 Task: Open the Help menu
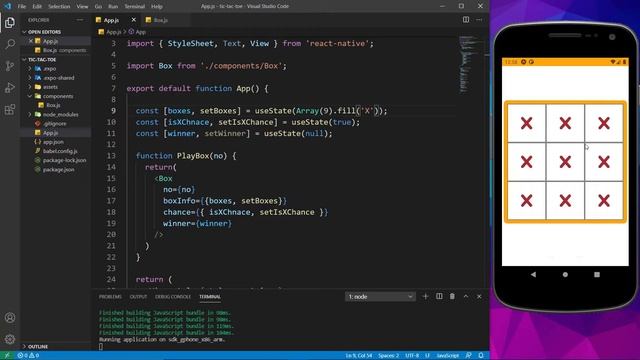pyautogui.click(x=157, y=7)
